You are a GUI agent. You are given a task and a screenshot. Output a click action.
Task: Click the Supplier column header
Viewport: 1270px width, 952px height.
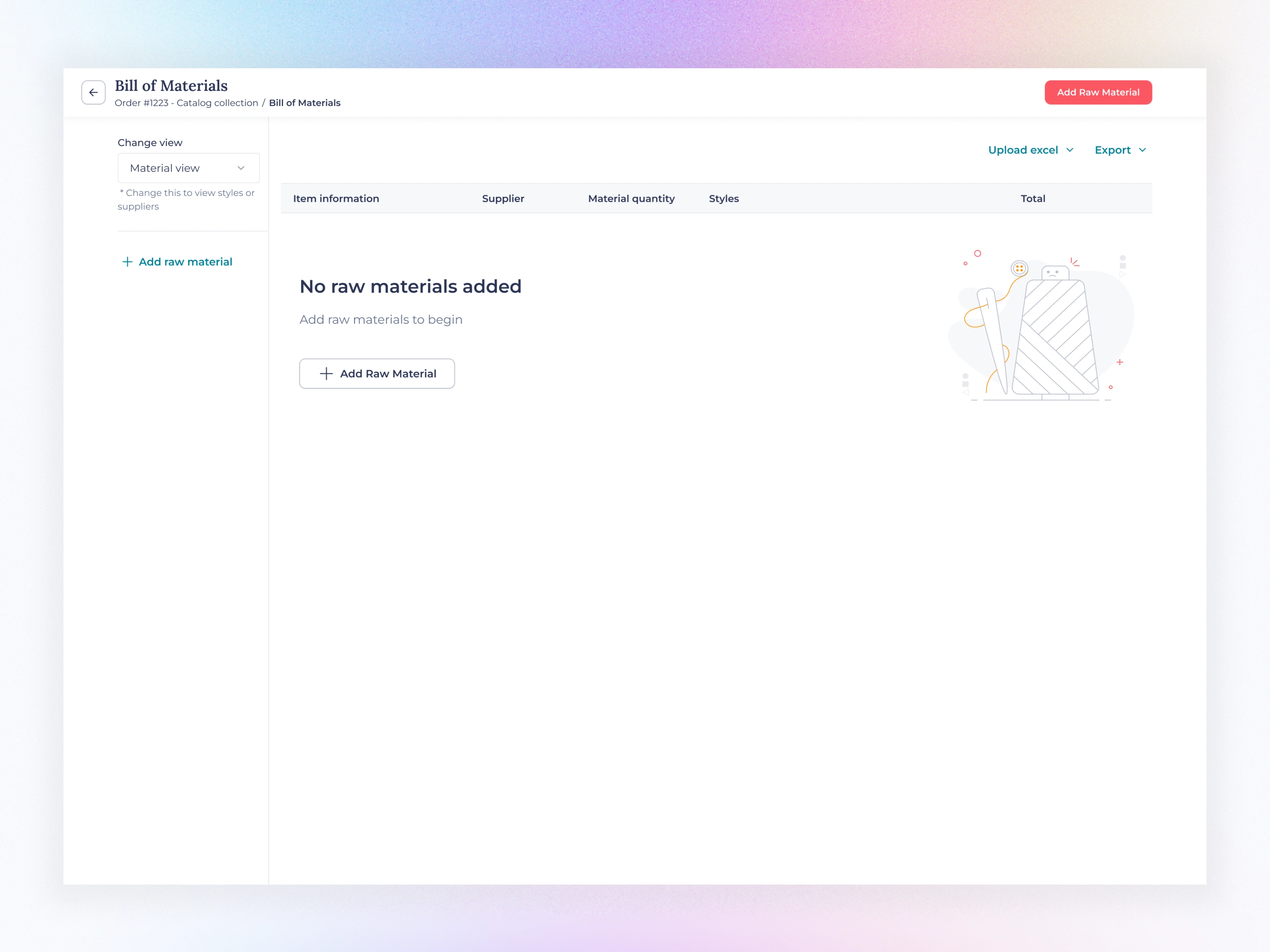503,199
